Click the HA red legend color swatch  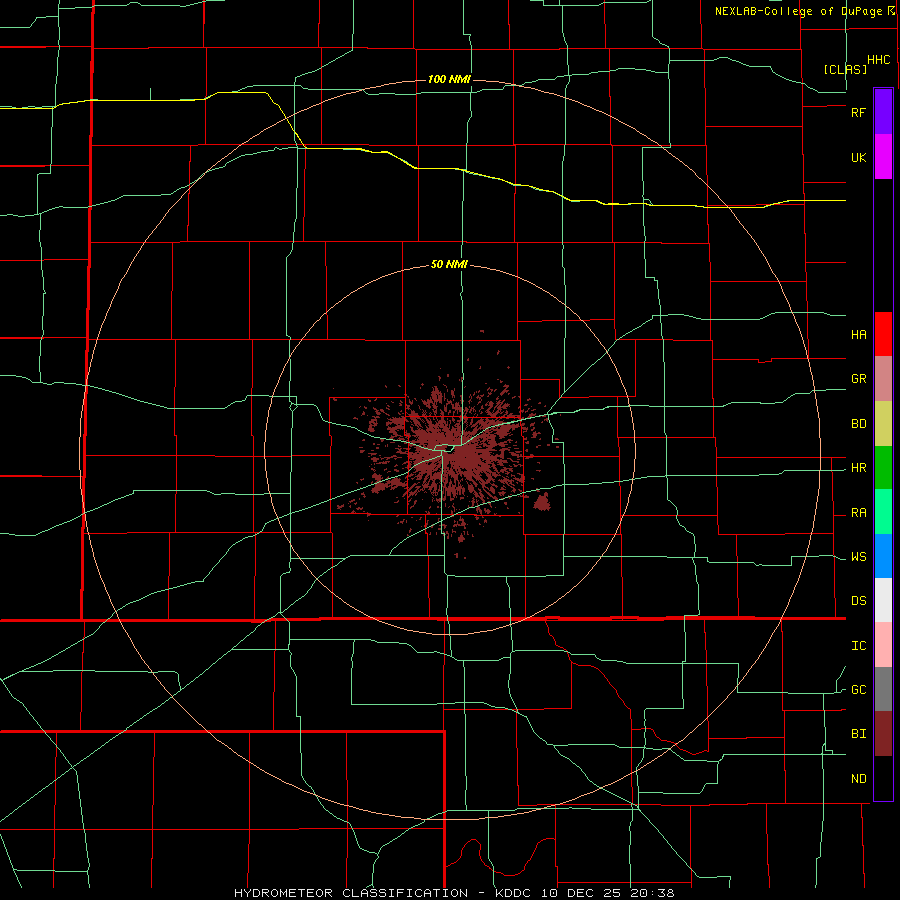click(x=883, y=334)
